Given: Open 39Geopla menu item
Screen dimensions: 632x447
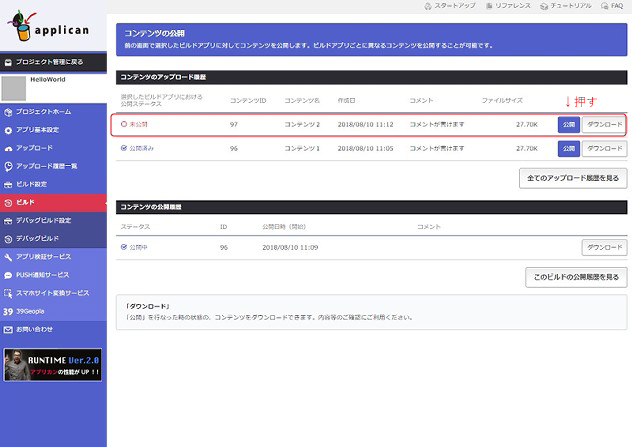Looking at the screenshot, I should tap(53, 312).
